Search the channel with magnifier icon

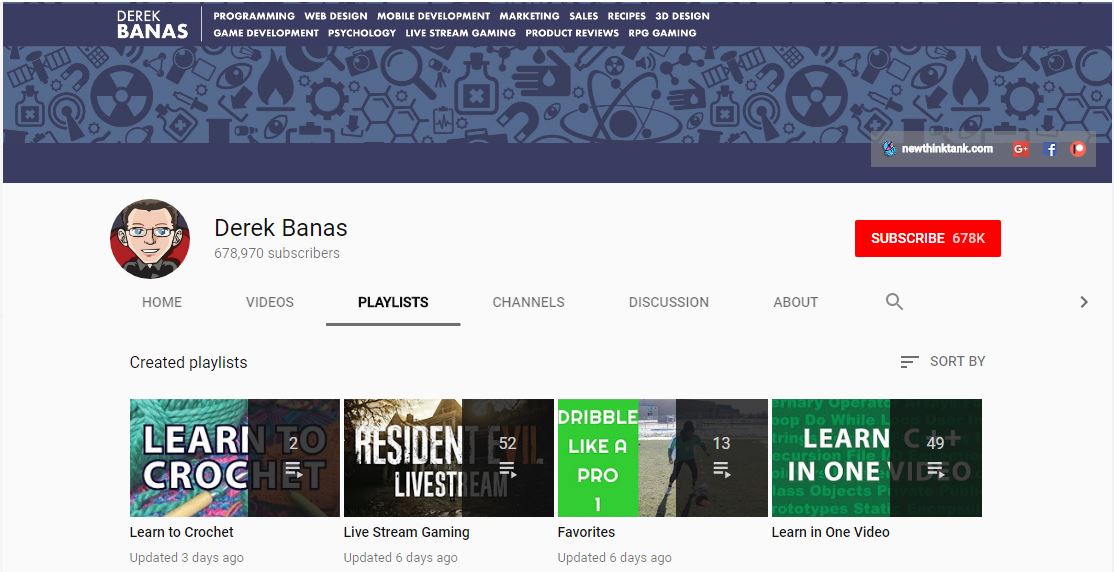(x=894, y=301)
